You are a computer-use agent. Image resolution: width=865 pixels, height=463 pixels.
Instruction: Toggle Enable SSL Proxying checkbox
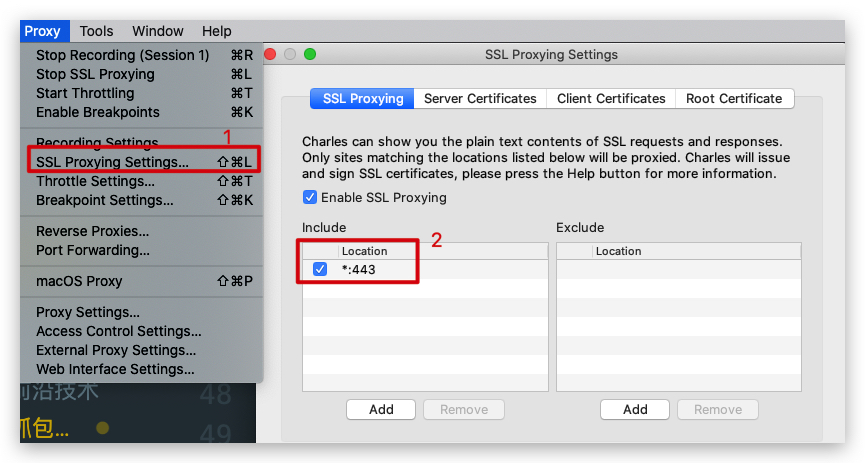pyautogui.click(x=310, y=197)
